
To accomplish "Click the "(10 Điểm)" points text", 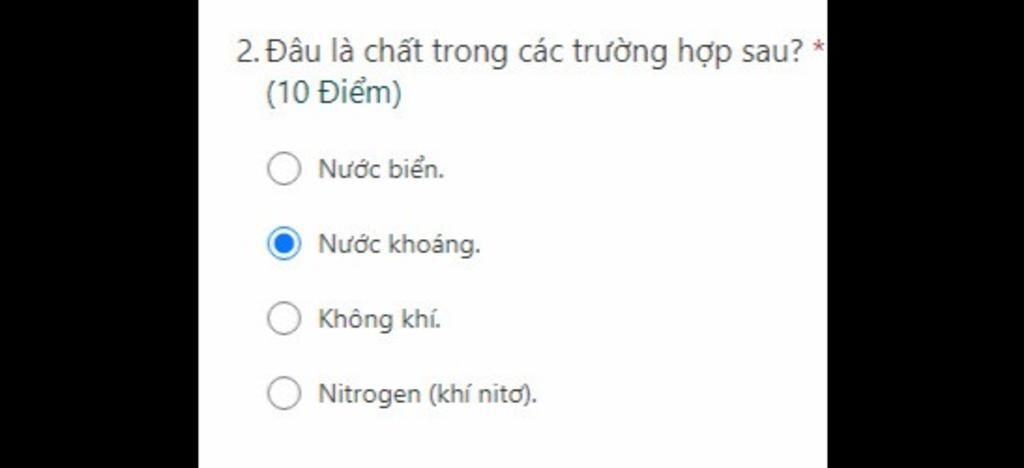I will tap(334, 93).
